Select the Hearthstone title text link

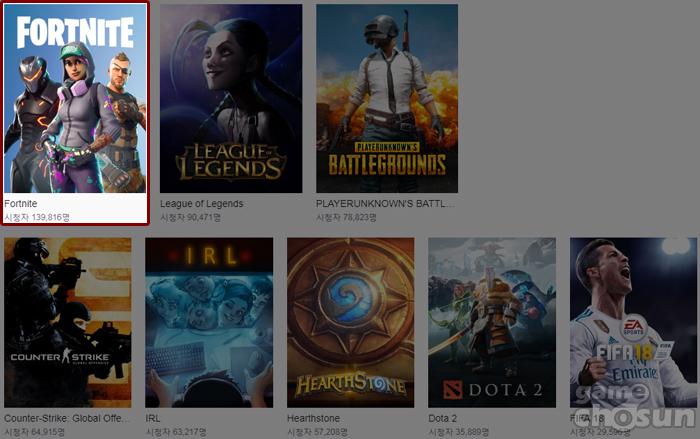(x=312, y=419)
